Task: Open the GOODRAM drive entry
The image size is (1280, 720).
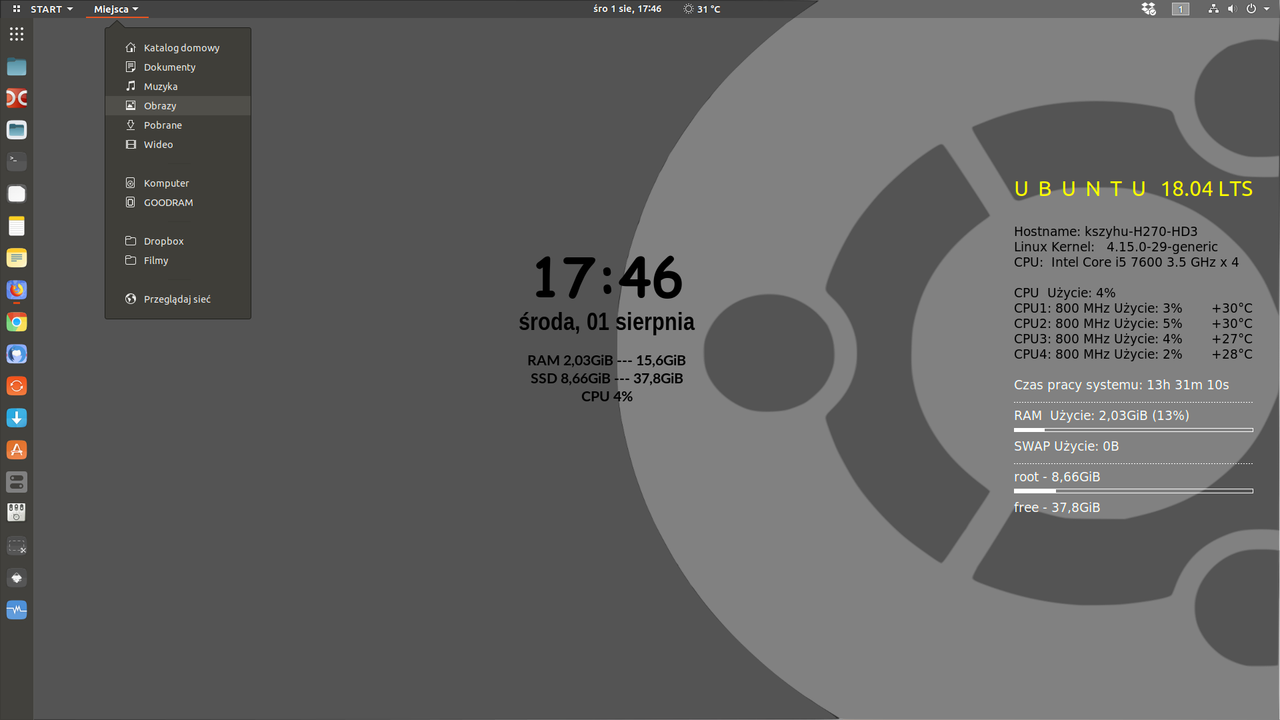Action: [x=178, y=202]
